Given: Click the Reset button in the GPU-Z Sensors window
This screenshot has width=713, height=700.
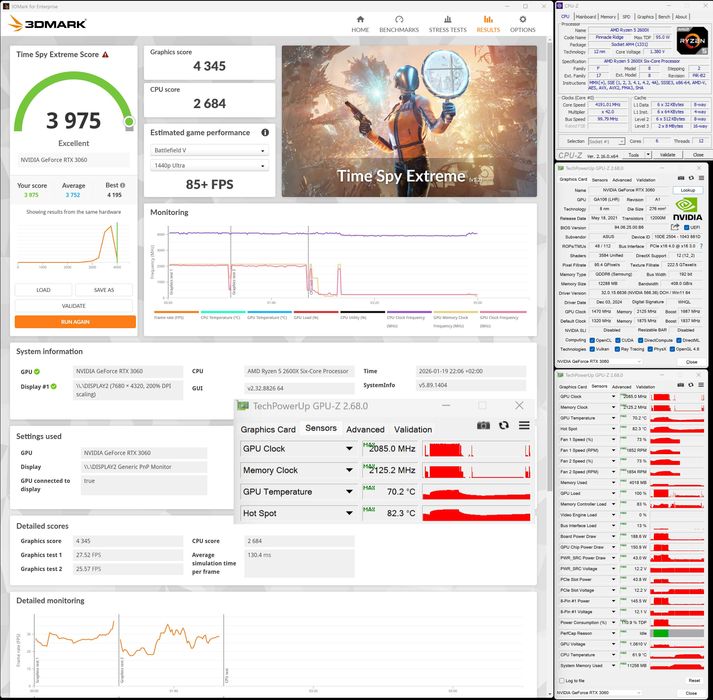Looking at the screenshot, I should (x=694, y=681).
